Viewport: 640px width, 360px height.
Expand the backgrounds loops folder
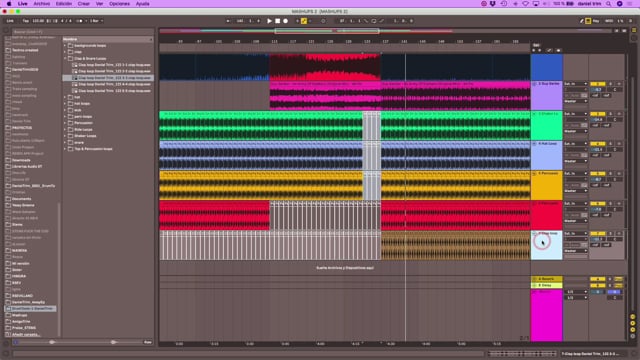[65, 46]
